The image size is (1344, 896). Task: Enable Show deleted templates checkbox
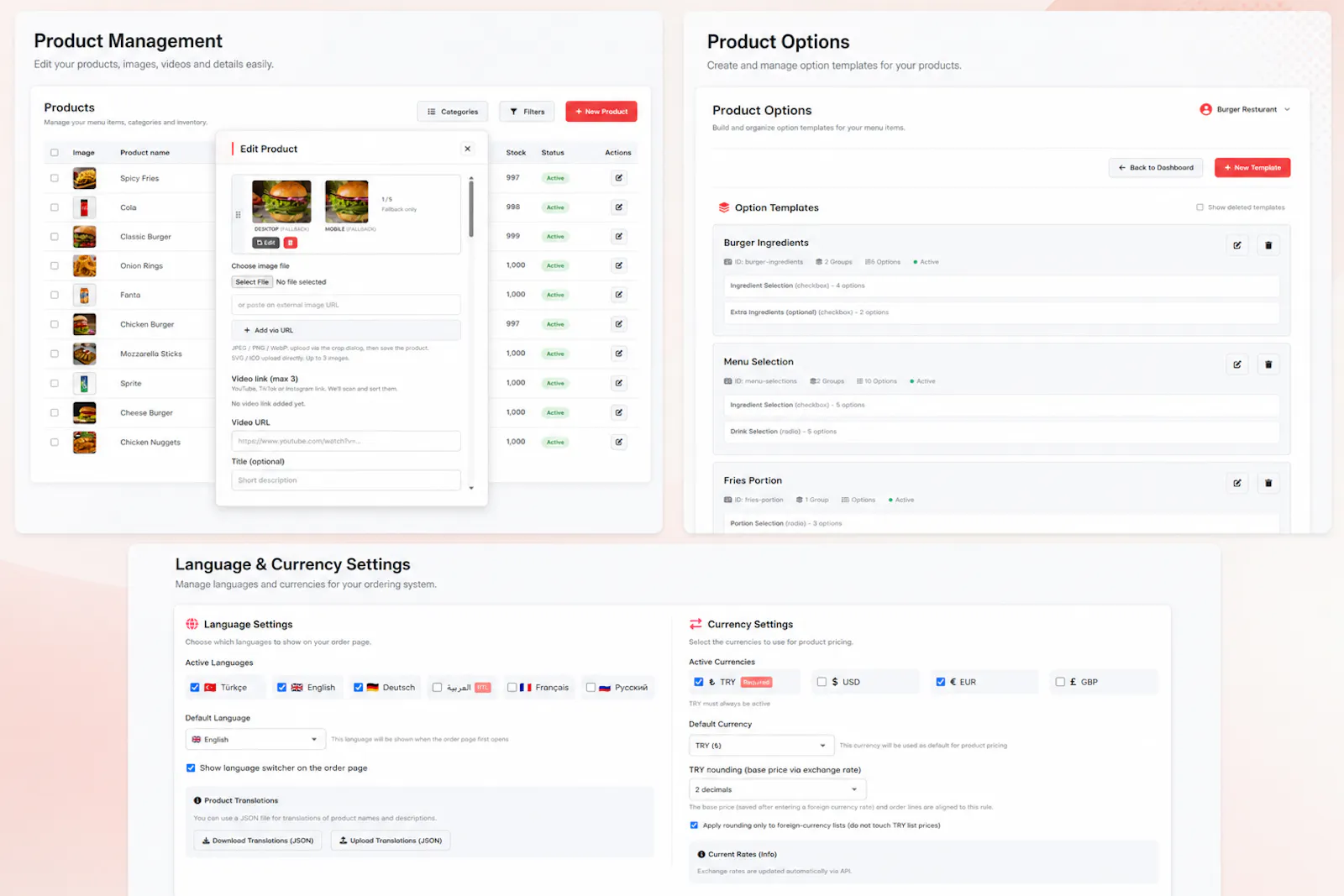pyautogui.click(x=1200, y=207)
